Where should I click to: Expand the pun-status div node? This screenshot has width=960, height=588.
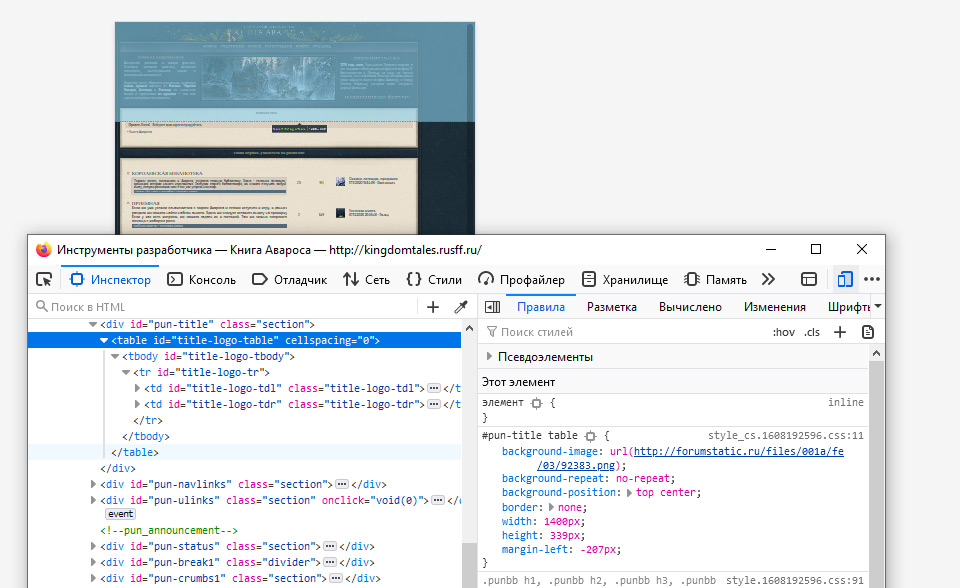93,546
